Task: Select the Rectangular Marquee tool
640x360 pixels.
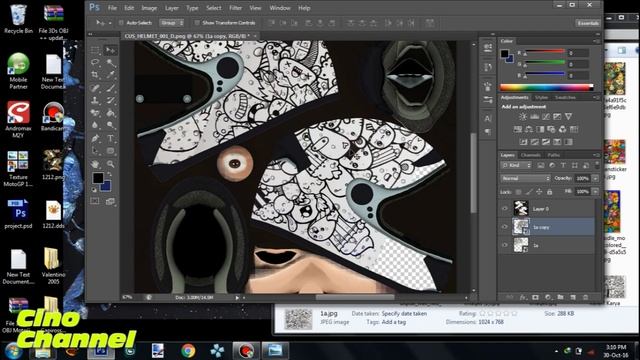Action: (95, 50)
